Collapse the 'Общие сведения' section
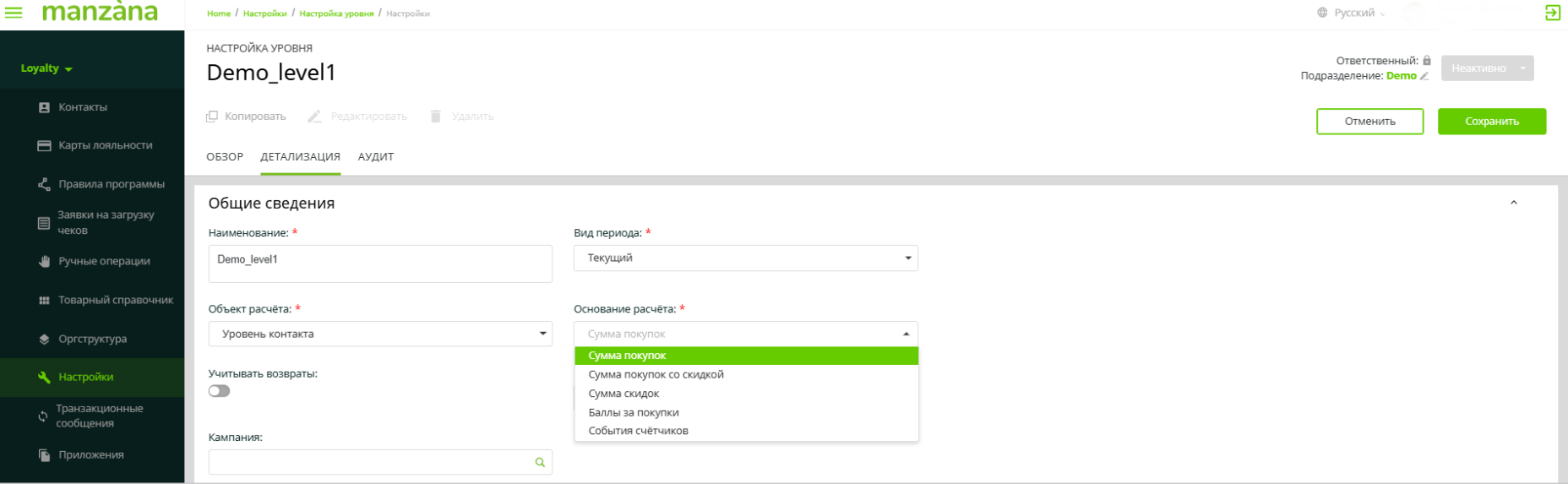This screenshot has width=1568, height=484. click(x=1513, y=203)
